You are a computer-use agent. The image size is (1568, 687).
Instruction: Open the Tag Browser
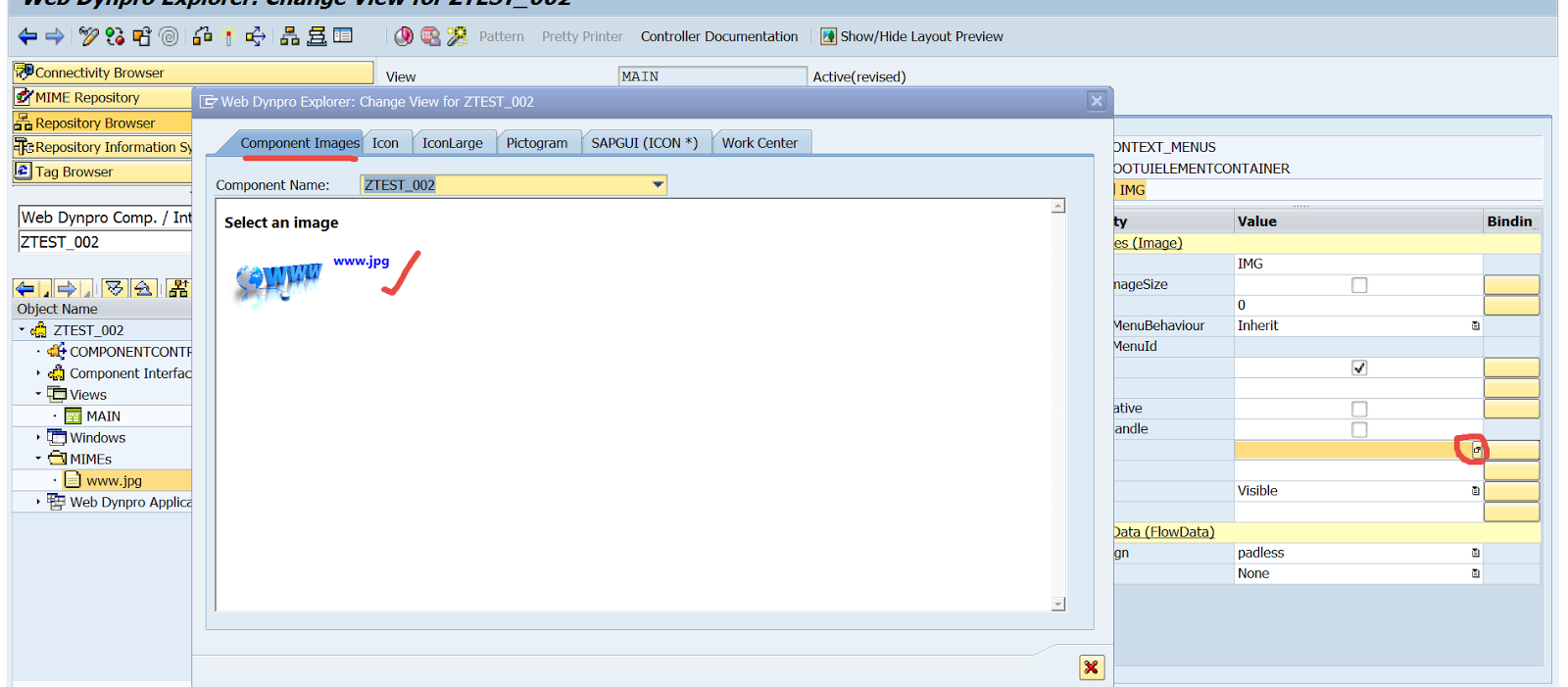(x=102, y=172)
